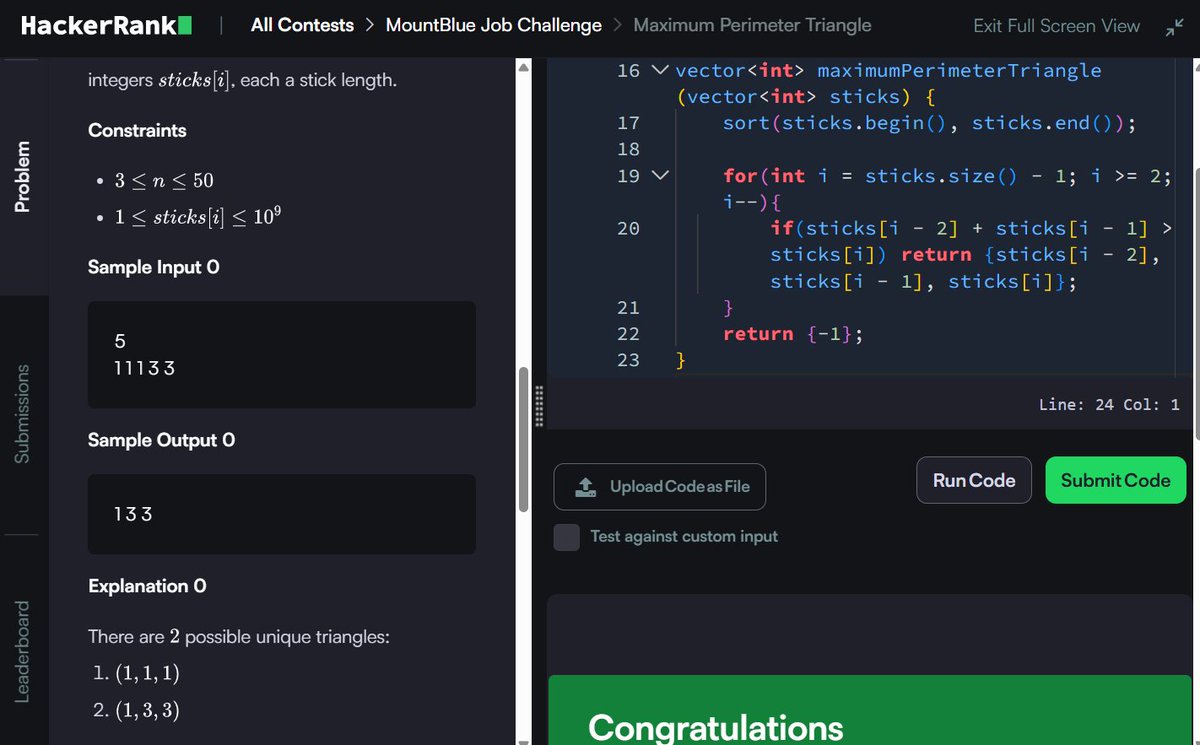The height and width of the screenshot is (745, 1200).
Task: Open the Submissions side tab
Action: [22, 414]
